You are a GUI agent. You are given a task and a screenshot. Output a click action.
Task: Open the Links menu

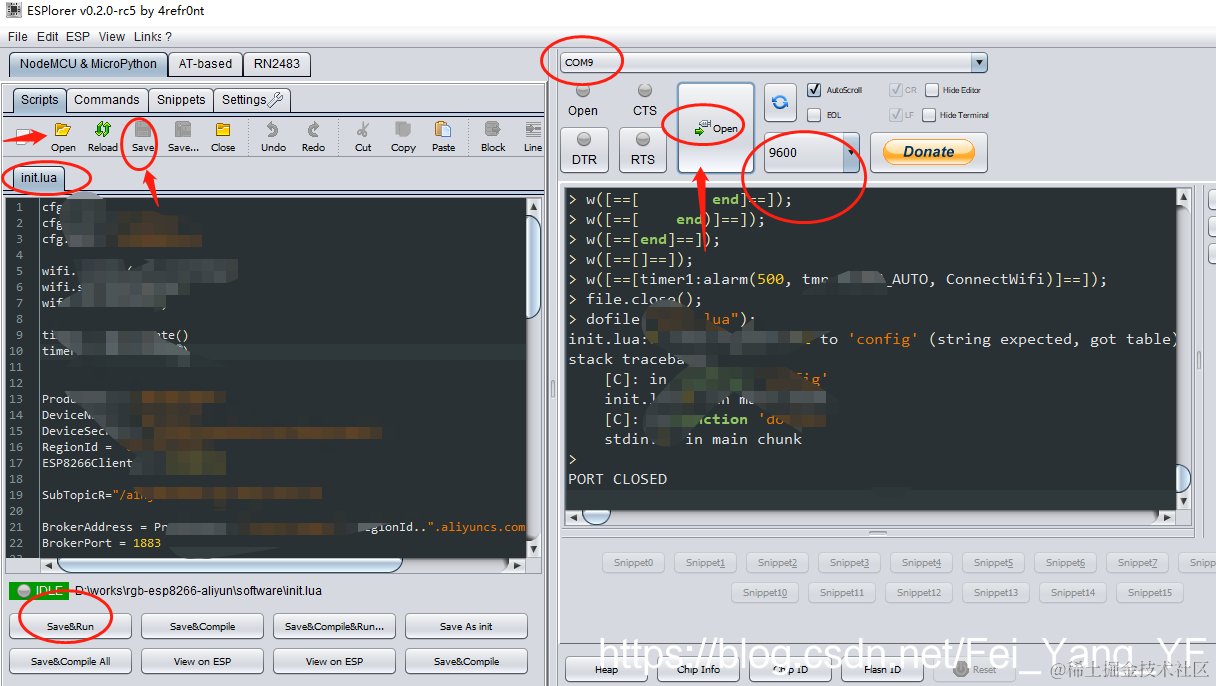[x=148, y=37]
